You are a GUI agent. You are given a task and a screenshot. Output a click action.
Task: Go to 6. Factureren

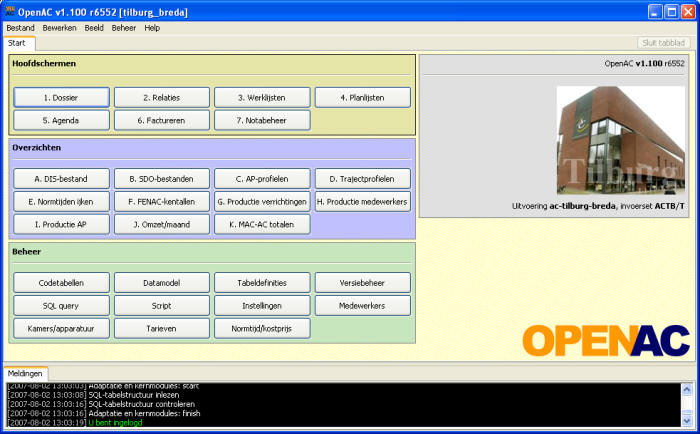(x=161, y=120)
